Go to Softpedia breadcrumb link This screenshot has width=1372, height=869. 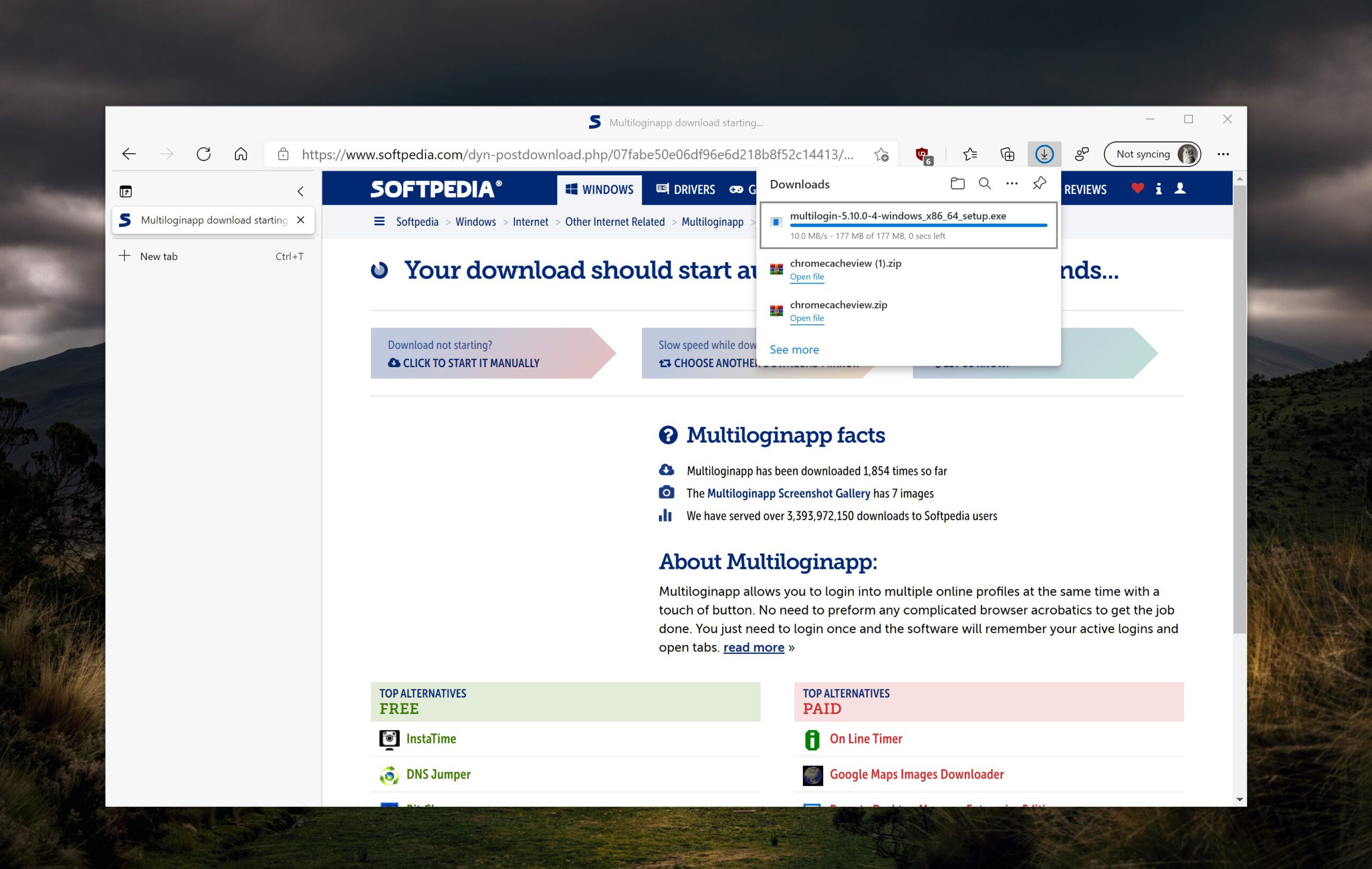coord(417,221)
